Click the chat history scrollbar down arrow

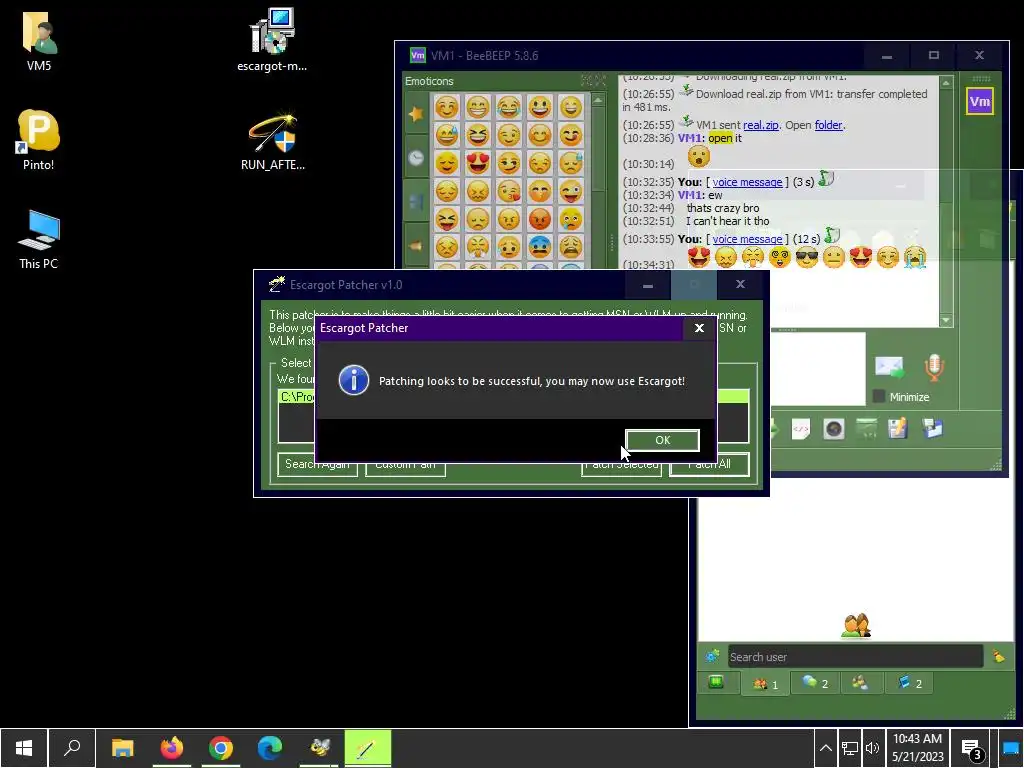point(946,321)
